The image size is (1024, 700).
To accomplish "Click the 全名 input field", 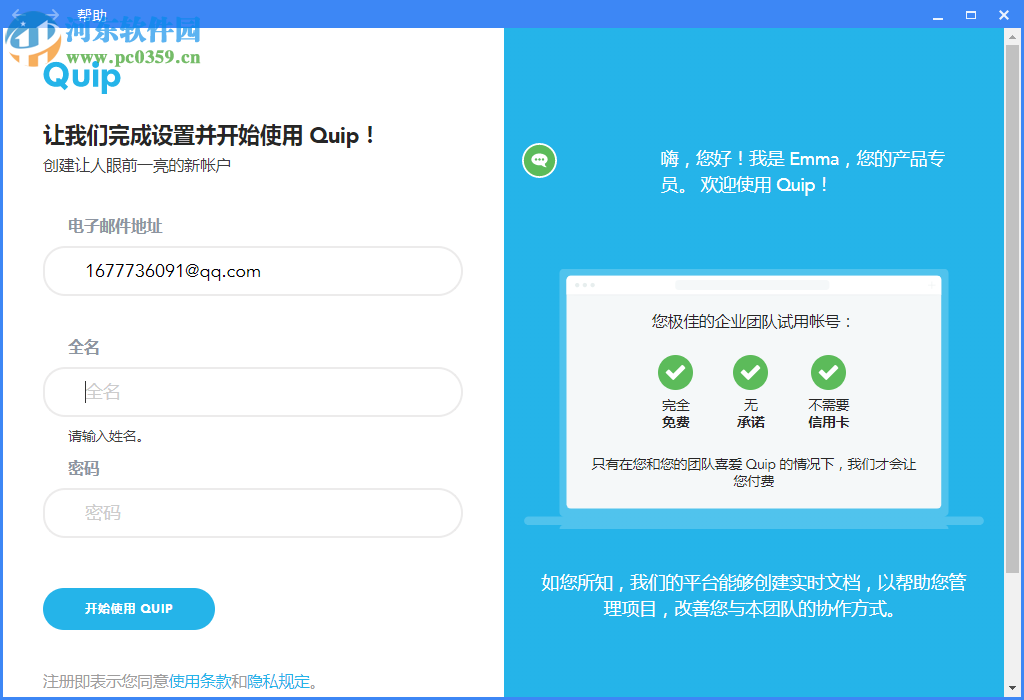I will coord(252,392).
